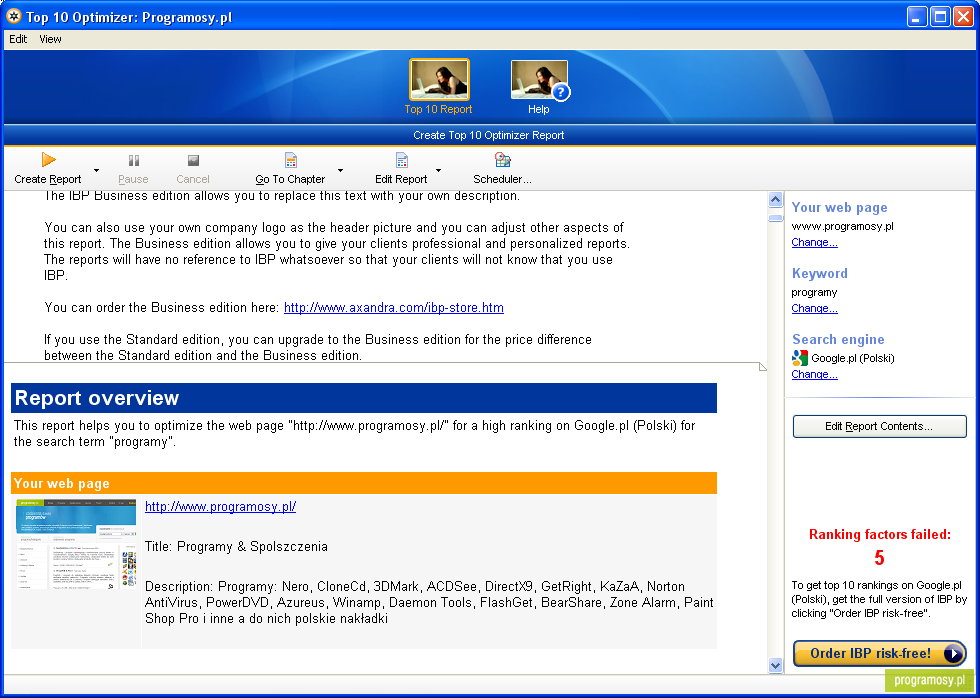The width and height of the screenshot is (980, 698).
Task: Click the red number 5
Action: pos(879,558)
